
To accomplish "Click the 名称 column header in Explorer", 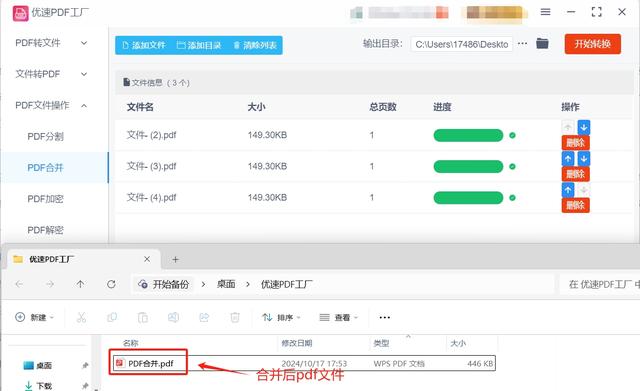I will 131,343.
